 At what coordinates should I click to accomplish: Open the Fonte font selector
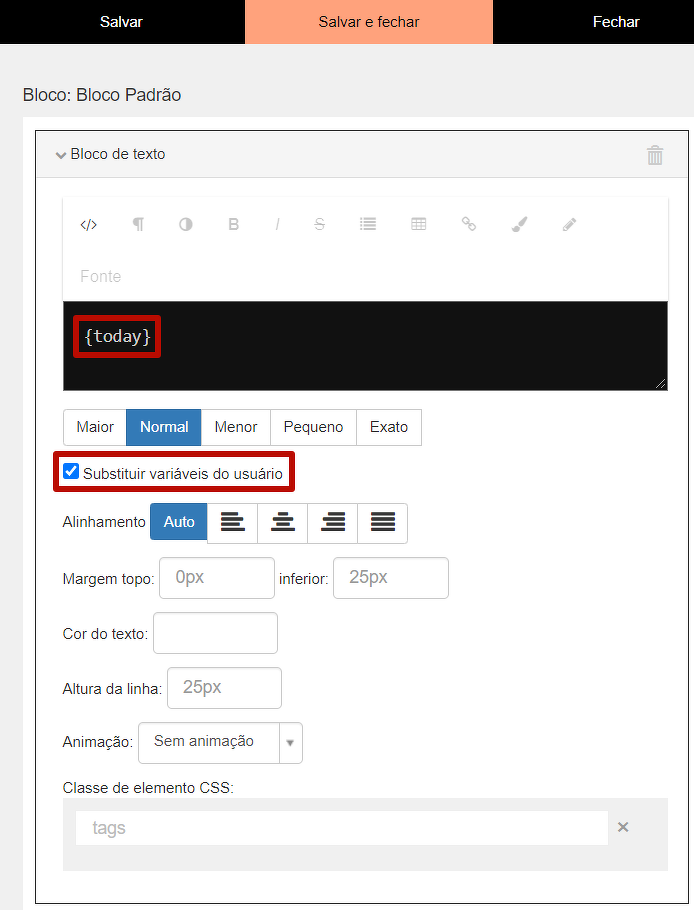click(101, 277)
